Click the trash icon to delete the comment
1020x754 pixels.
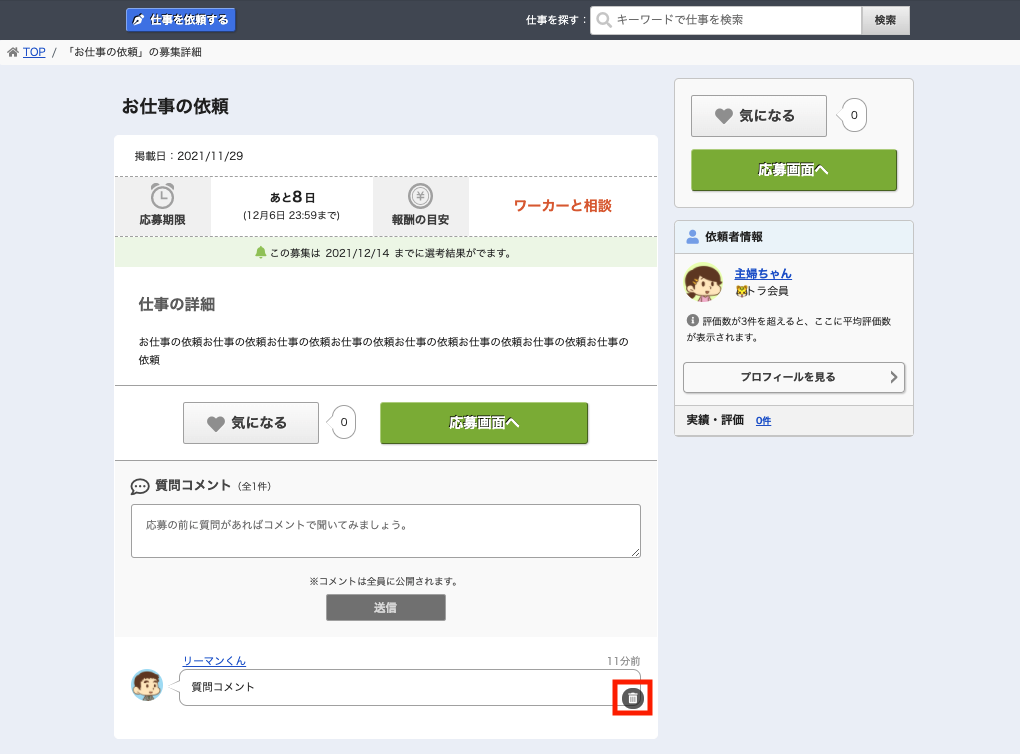click(632, 698)
